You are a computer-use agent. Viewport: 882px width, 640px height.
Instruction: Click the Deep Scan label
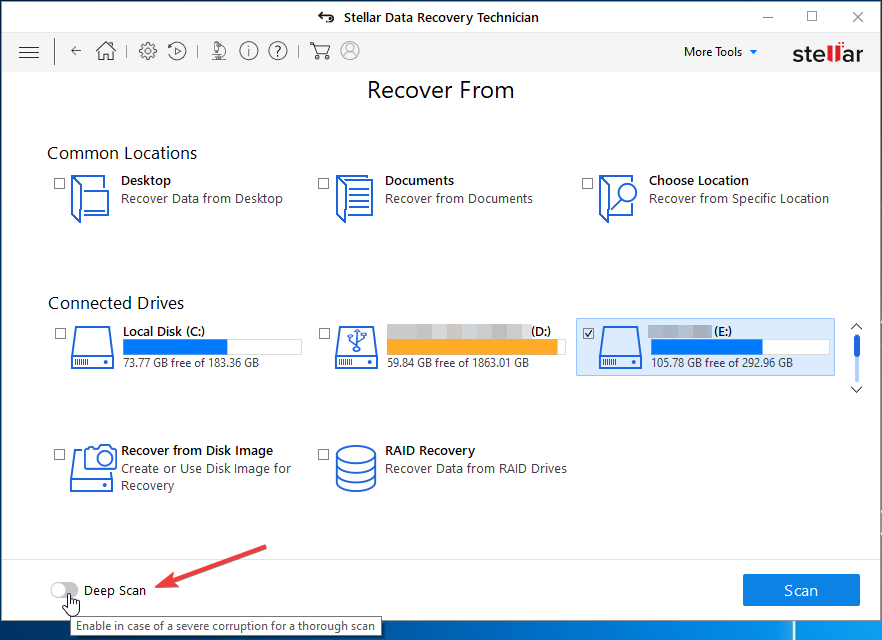[115, 591]
